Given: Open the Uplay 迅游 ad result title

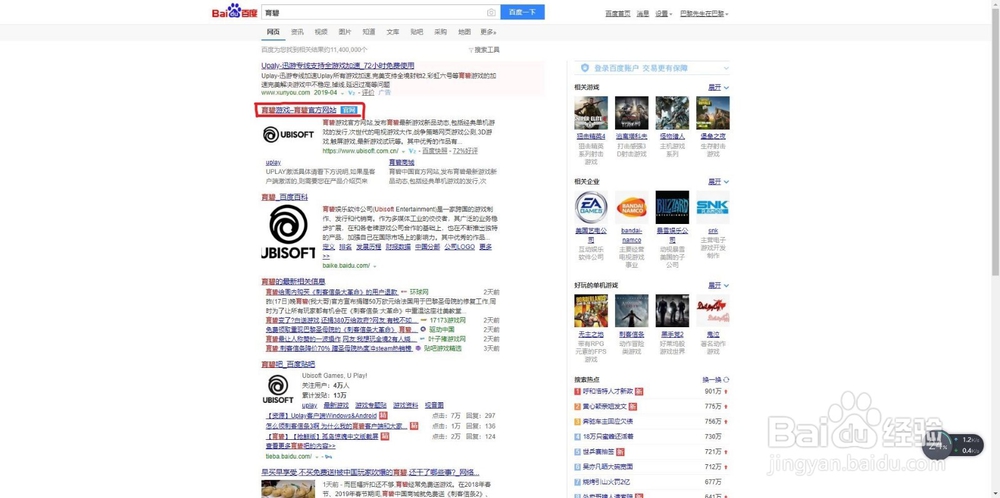Looking at the screenshot, I should (x=337, y=65).
